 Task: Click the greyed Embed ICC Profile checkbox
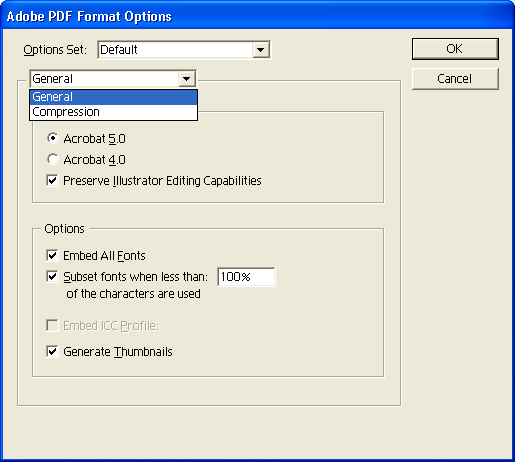click(x=52, y=326)
